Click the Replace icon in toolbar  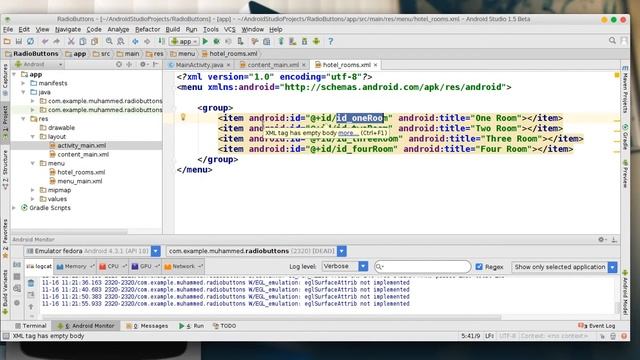point(121,41)
